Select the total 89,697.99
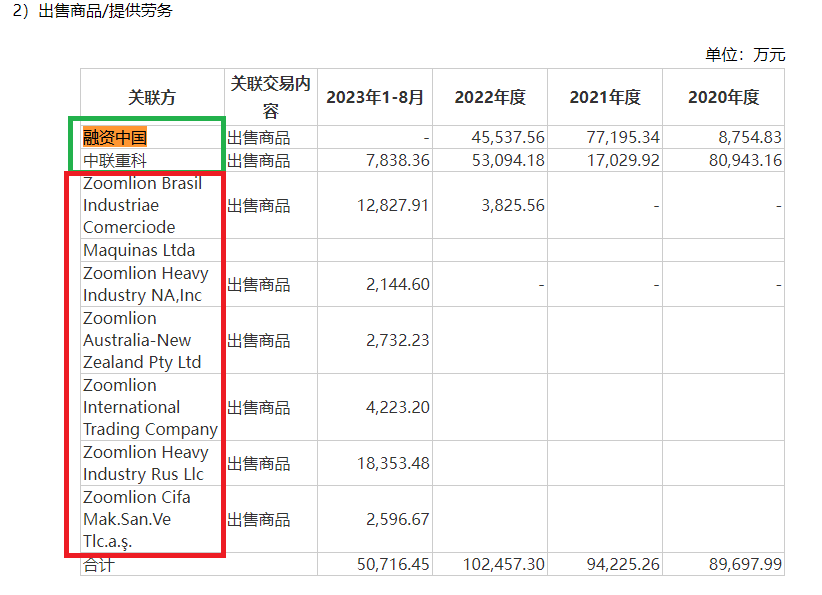This screenshot has height=595, width=822. click(745, 565)
